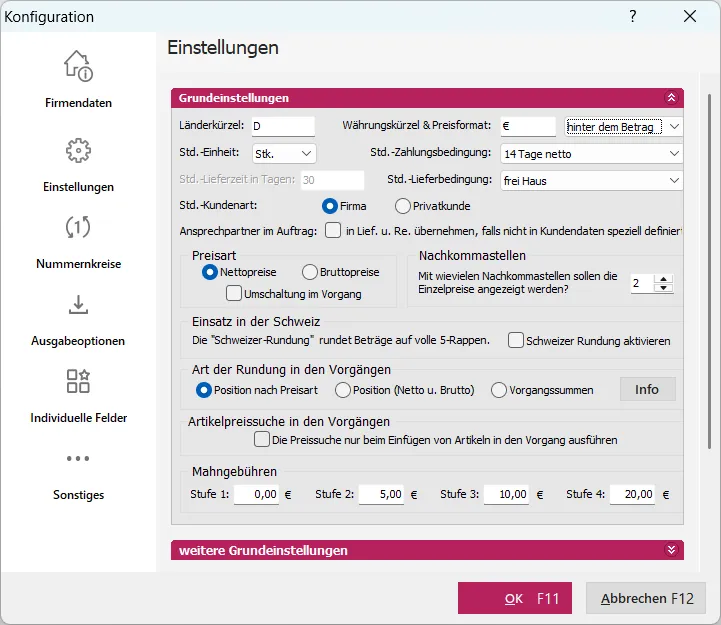Open the Firmendaten house icon
Image resolution: width=721 pixels, height=625 pixels.
coord(78,67)
